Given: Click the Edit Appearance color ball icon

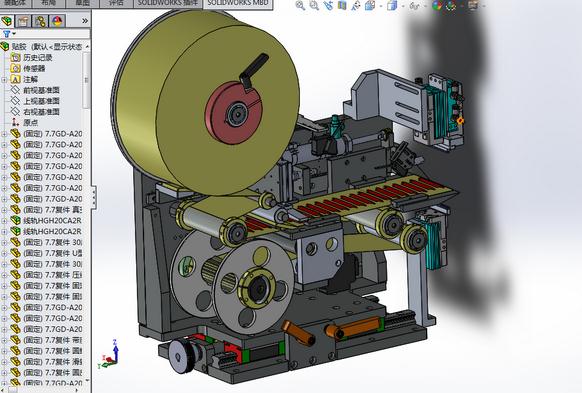Looking at the screenshot, I should click(437, 6).
